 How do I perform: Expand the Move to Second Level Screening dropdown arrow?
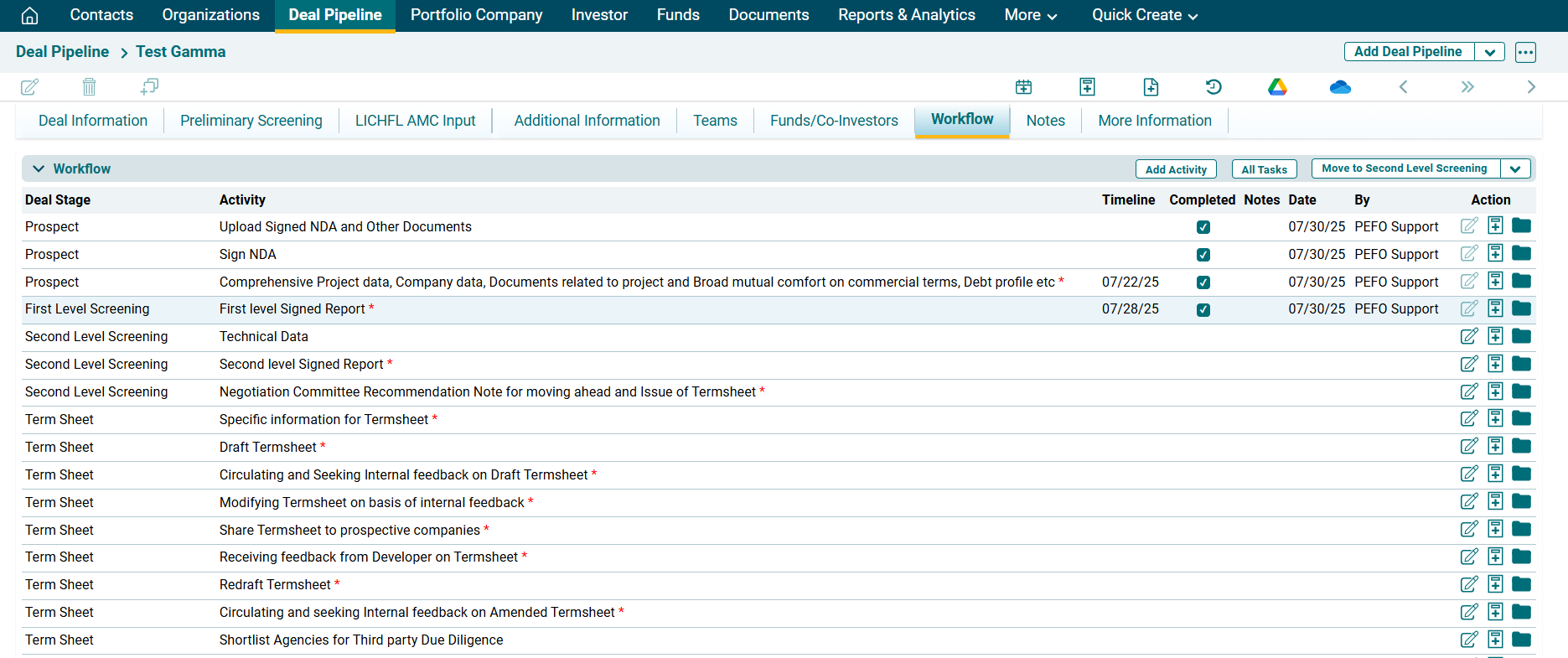tap(1515, 168)
